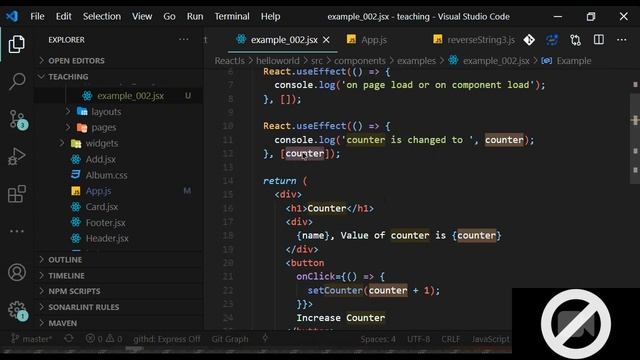Expand the layouts folder
Screen dimensions: 640x360
click(106, 111)
